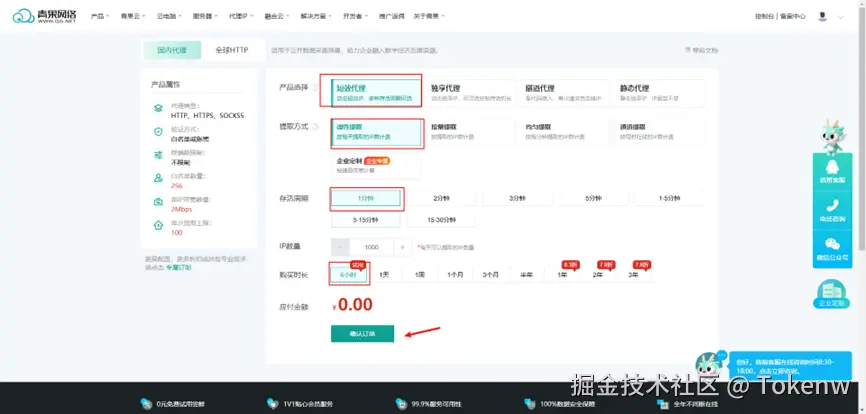Select 1天 purchase duration
This screenshot has width=866, height=414.
pos(384,274)
